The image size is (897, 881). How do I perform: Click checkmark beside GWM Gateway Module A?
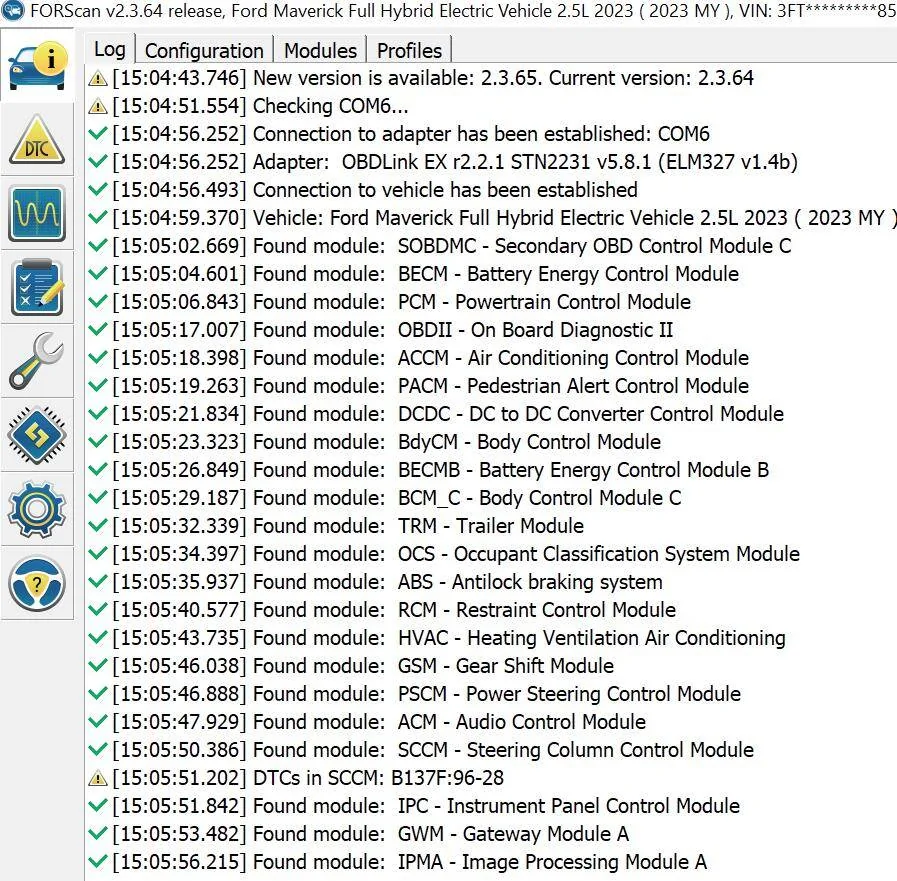click(98, 834)
